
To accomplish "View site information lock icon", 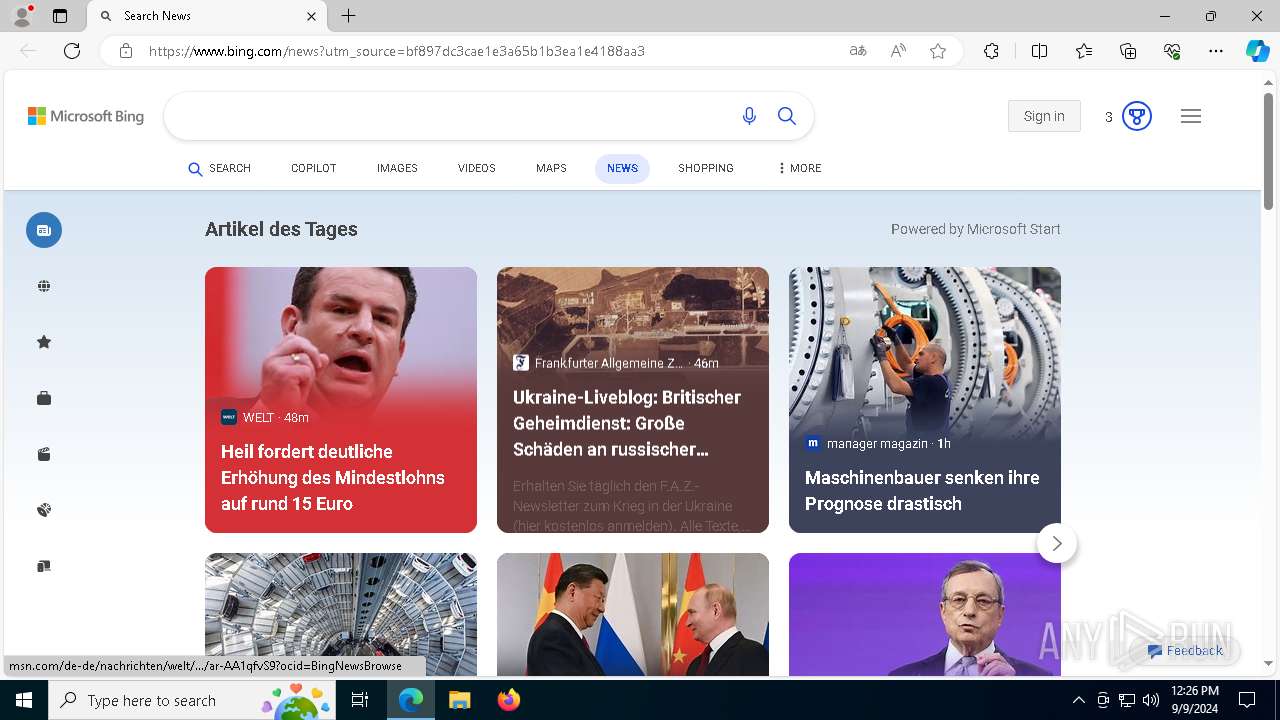I will click(x=126, y=51).
